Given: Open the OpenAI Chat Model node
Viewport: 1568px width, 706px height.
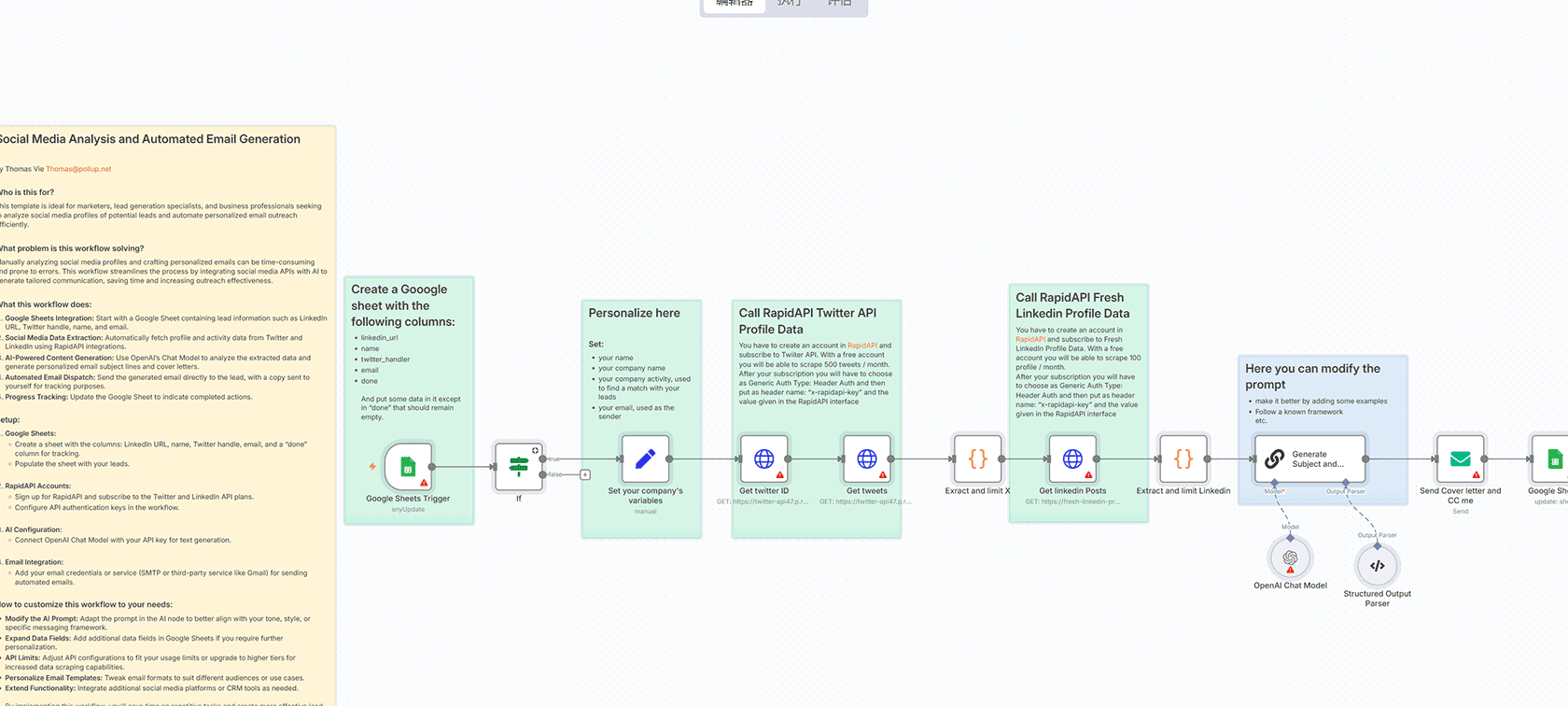Looking at the screenshot, I should pyautogui.click(x=1290, y=558).
